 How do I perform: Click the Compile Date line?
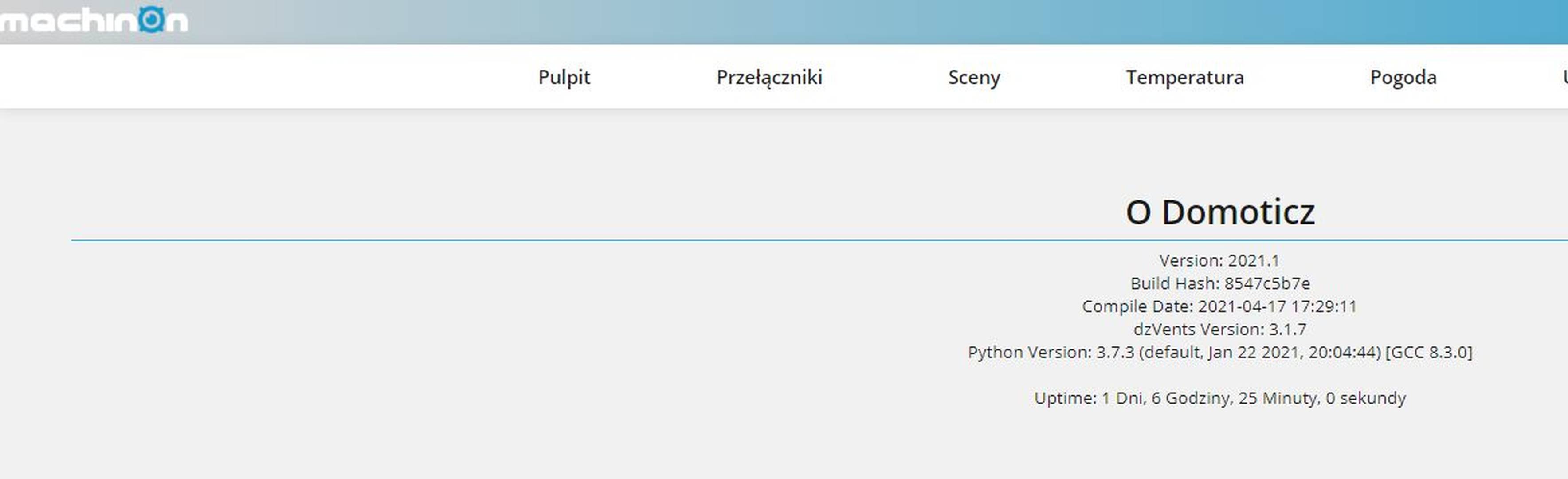tap(1219, 306)
